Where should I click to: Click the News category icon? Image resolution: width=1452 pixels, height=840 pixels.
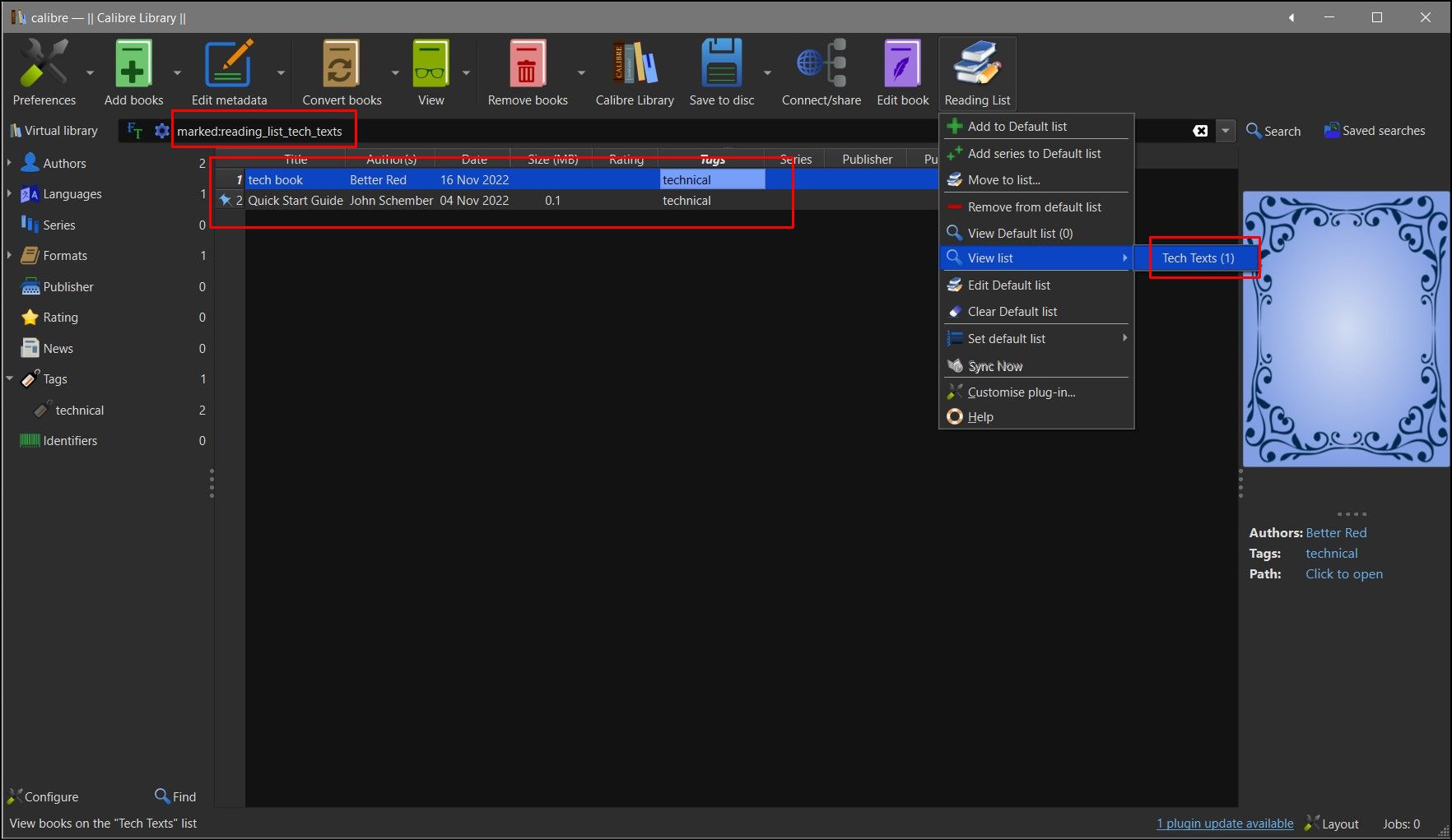30,348
